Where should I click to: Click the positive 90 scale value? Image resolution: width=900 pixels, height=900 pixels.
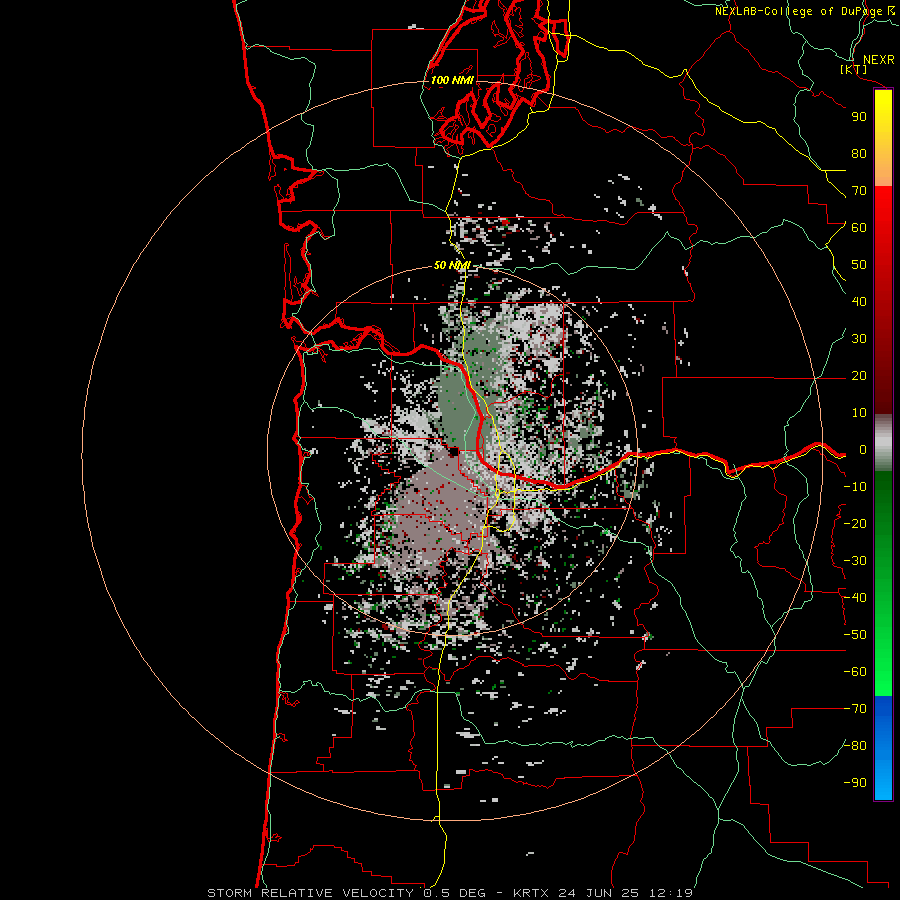click(x=859, y=117)
